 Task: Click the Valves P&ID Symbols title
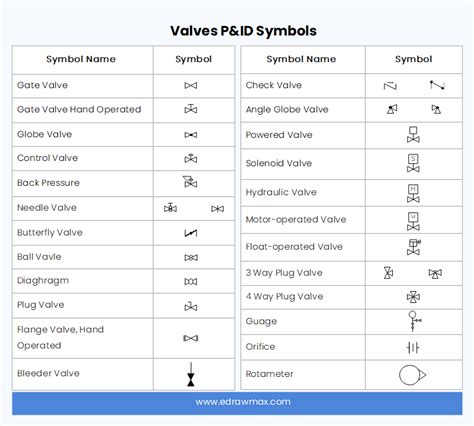(x=243, y=31)
